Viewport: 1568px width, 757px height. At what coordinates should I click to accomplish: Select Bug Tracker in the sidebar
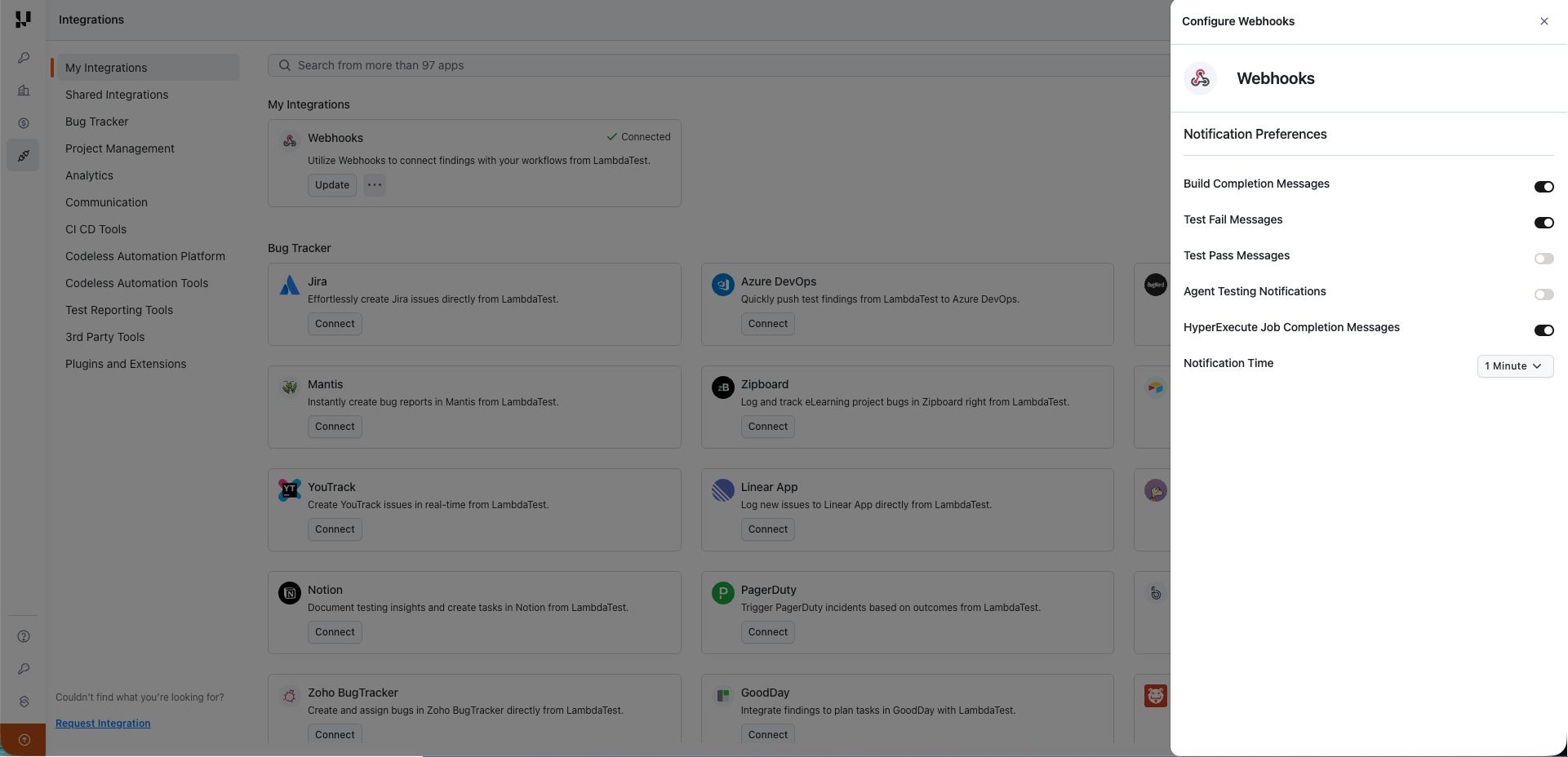tap(96, 121)
